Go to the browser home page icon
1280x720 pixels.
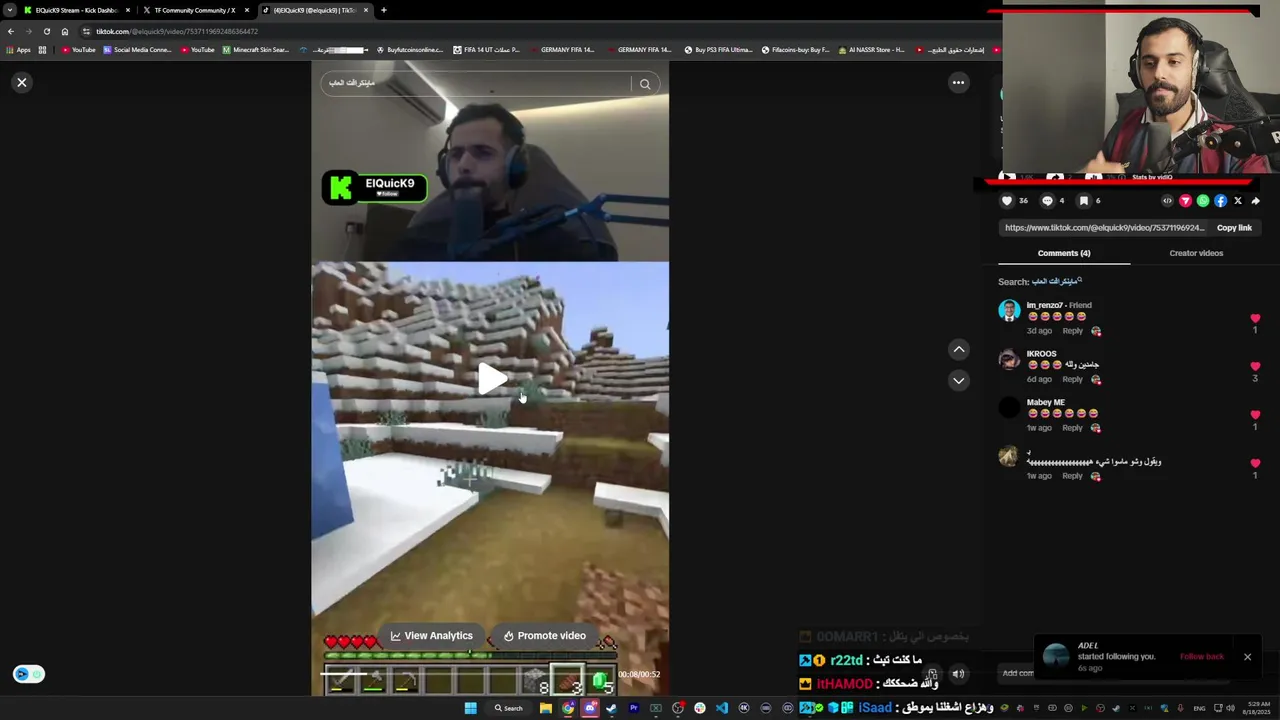65,31
